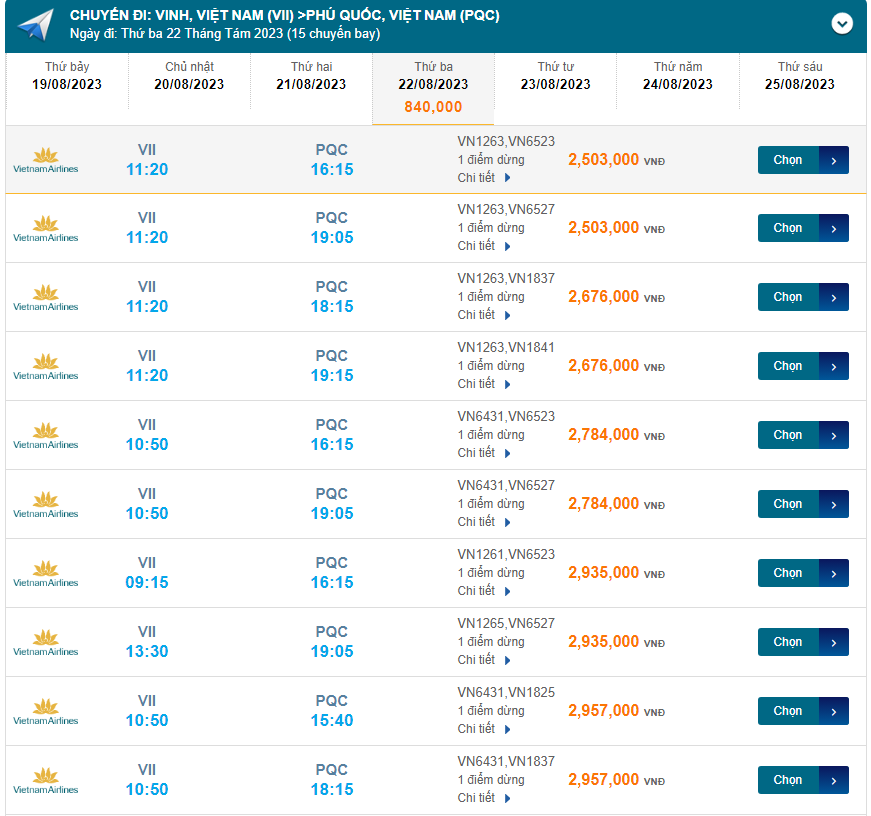Click Vietnam Airlines logo on VN6431,VN1825 flight
Image resolution: width=871 pixels, height=816 pixels.
(x=45, y=712)
